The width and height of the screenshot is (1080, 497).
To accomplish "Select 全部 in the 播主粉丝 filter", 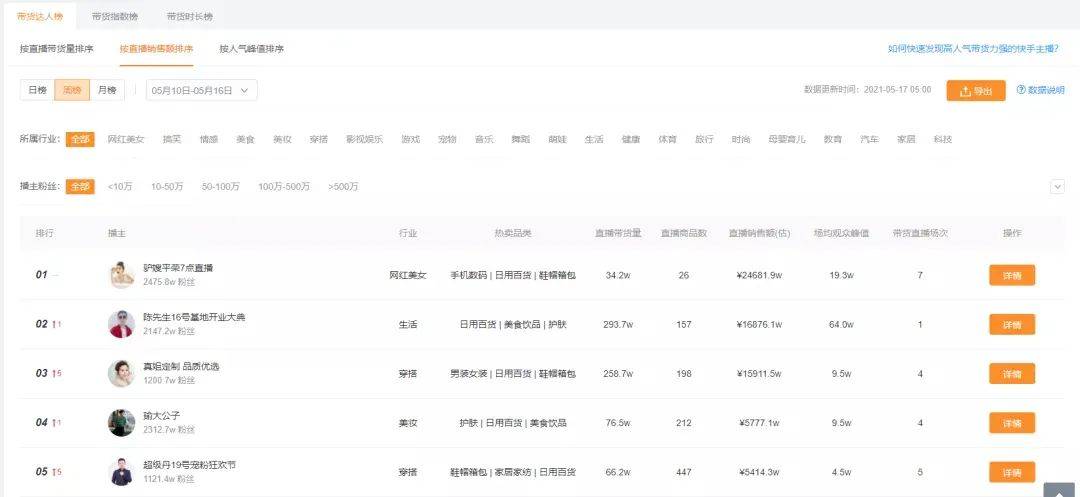I will tap(80, 187).
